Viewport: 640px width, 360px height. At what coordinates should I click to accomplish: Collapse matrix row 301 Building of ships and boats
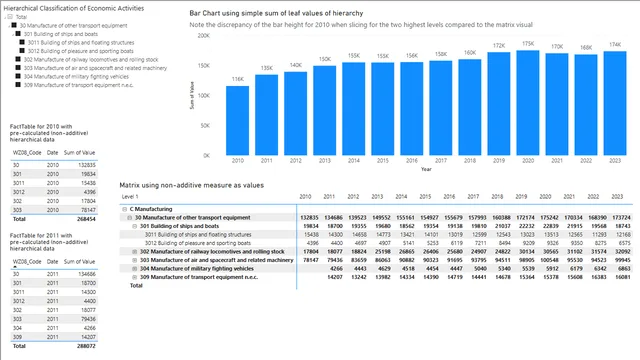pos(134,226)
